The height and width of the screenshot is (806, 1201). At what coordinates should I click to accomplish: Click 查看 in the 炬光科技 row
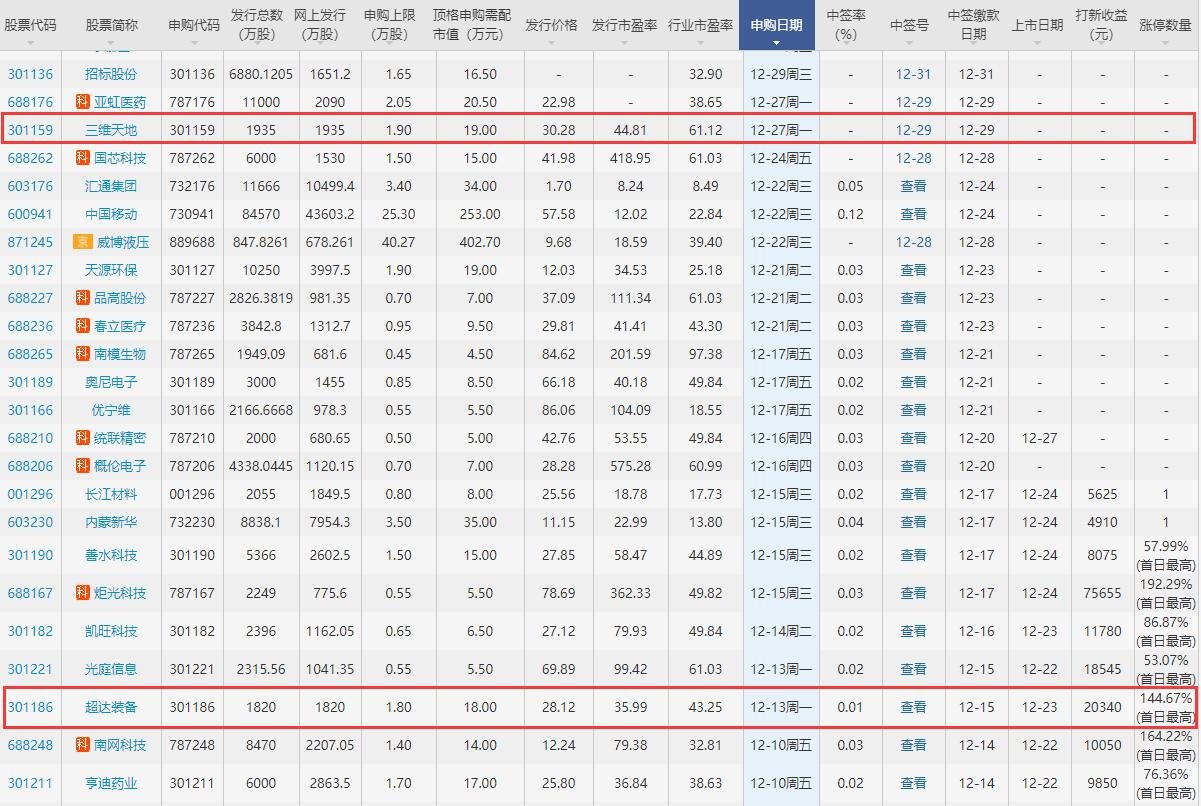913,593
